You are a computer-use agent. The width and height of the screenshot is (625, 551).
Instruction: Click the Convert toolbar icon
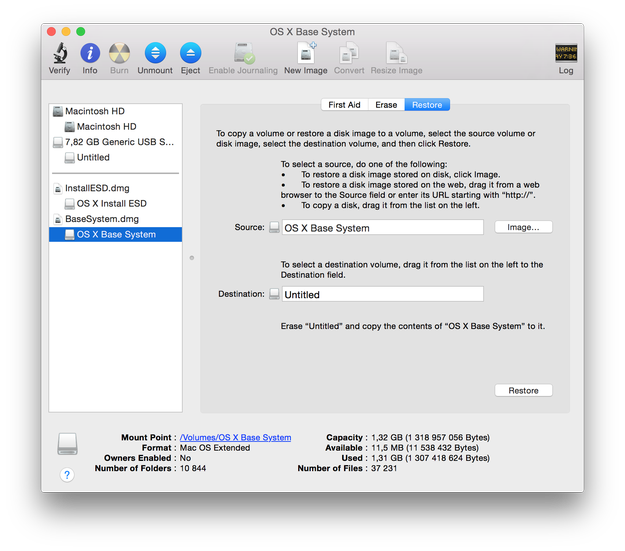pos(349,53)
